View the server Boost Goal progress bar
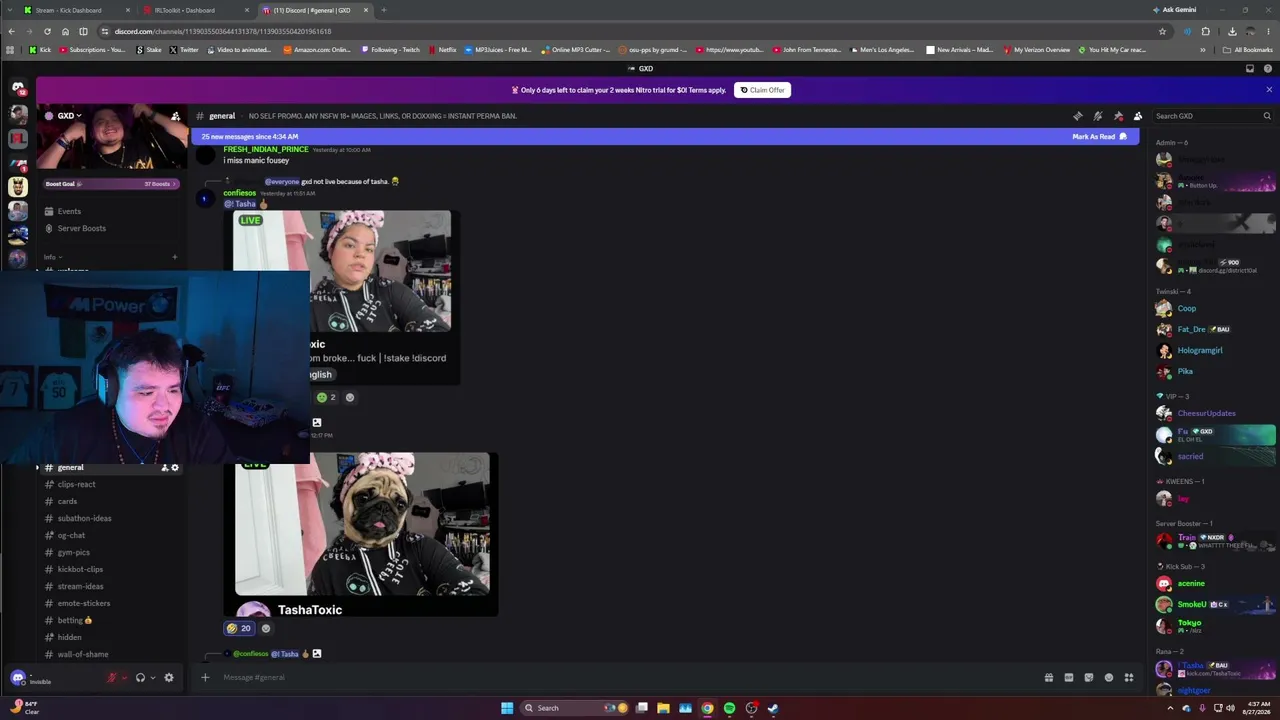Image resolution: width=1280 pixels, height=720 pixels. (111, 184)
